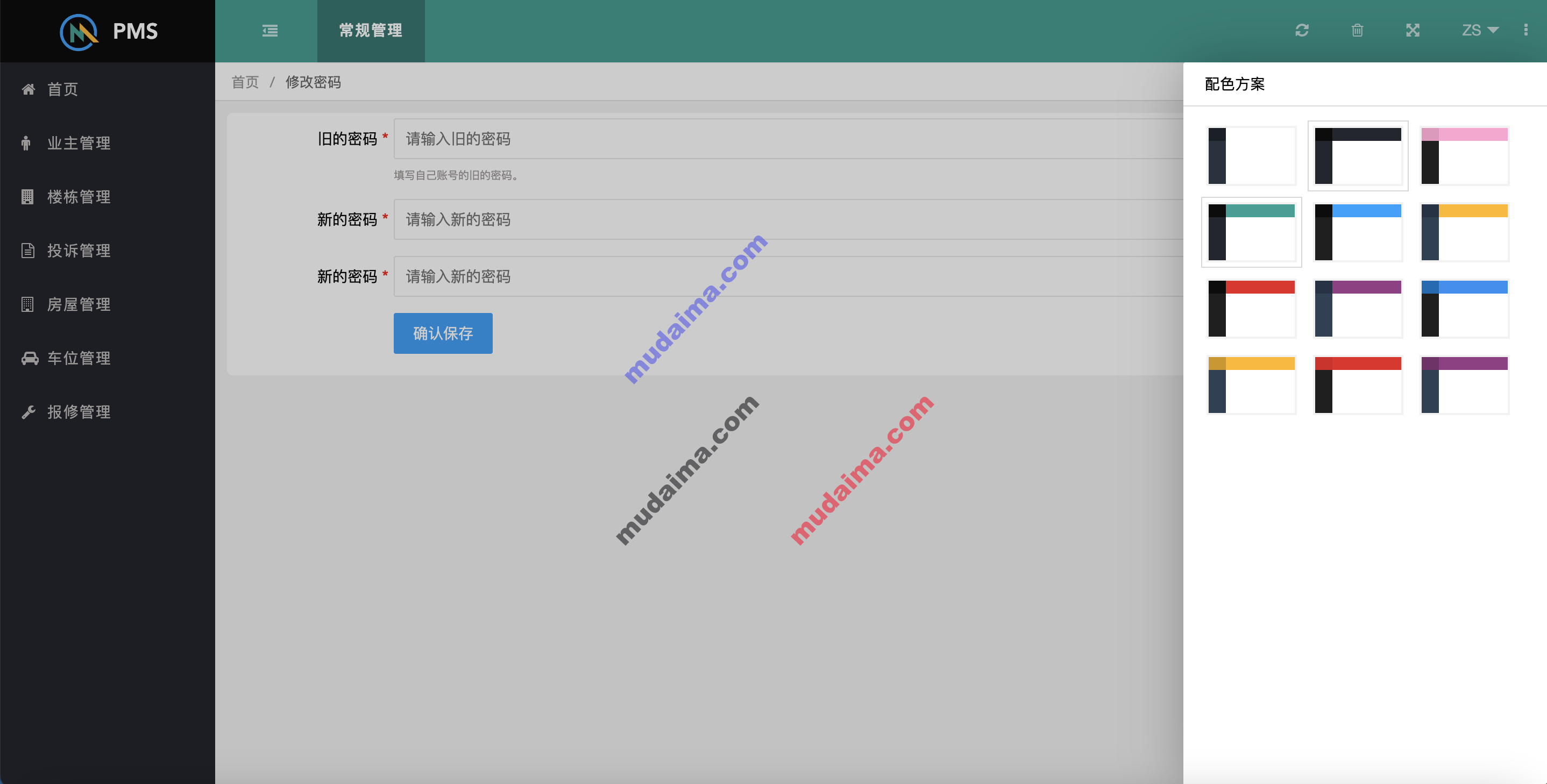1547x784 pixels.
Task: Open 房屋管理 in the sidebar
Action: coord(108,304)
